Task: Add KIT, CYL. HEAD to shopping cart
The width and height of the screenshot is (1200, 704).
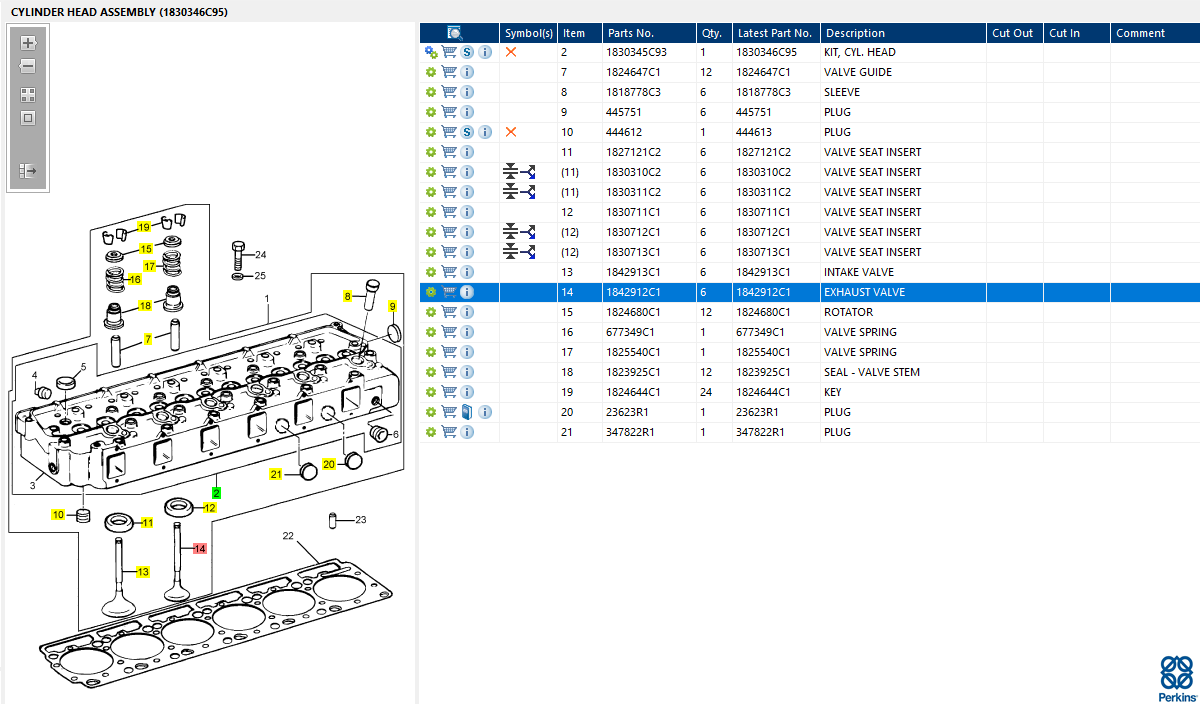Action: (449, 52)
